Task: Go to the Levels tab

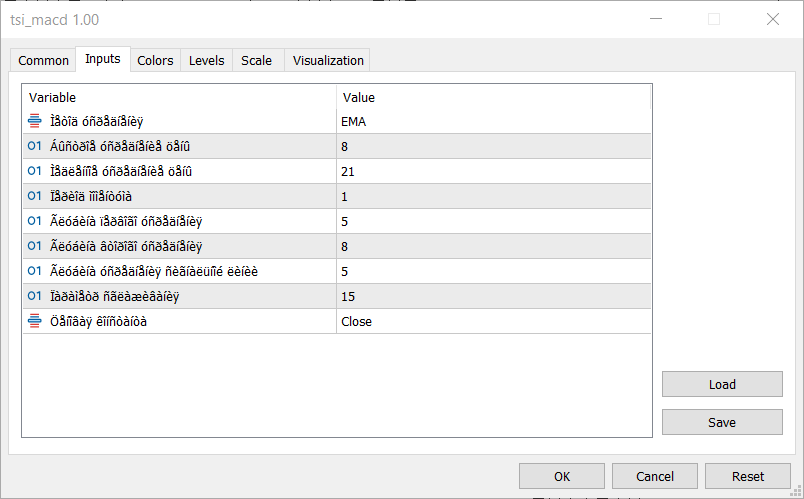Action: point(207,61)
